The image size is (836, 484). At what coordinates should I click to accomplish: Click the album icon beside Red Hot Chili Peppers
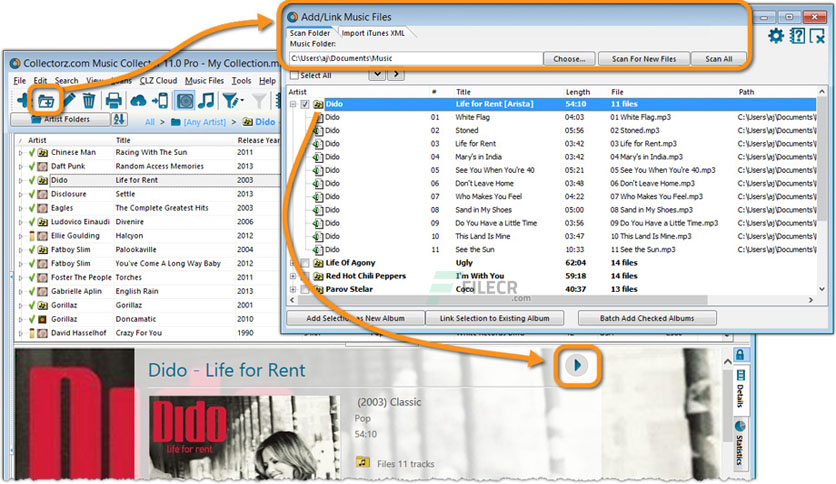318,276
